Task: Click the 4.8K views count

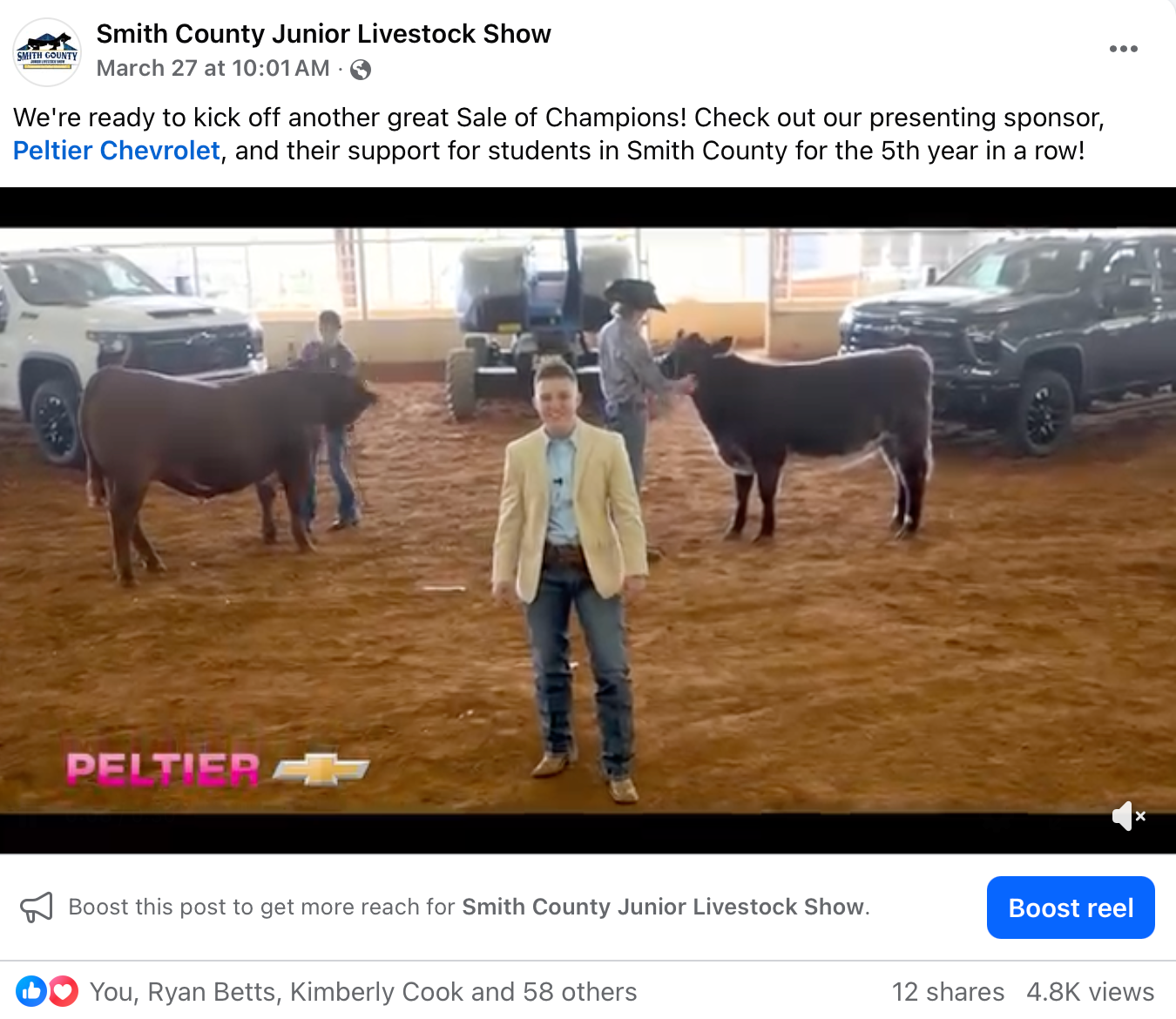Action: click(1090, 992)
